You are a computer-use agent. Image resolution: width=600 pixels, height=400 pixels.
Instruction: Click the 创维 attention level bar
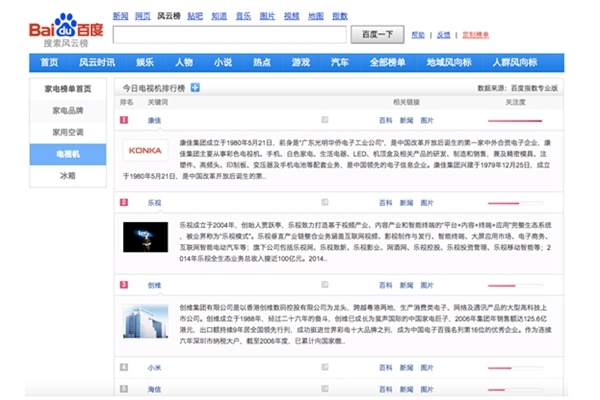515,286
